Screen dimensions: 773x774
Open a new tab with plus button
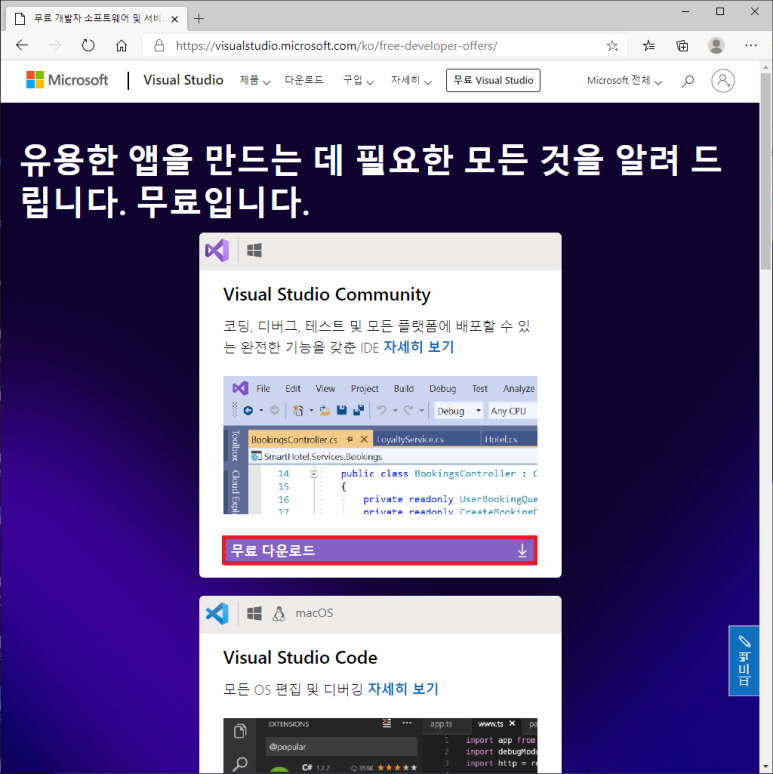coord(199,19)
